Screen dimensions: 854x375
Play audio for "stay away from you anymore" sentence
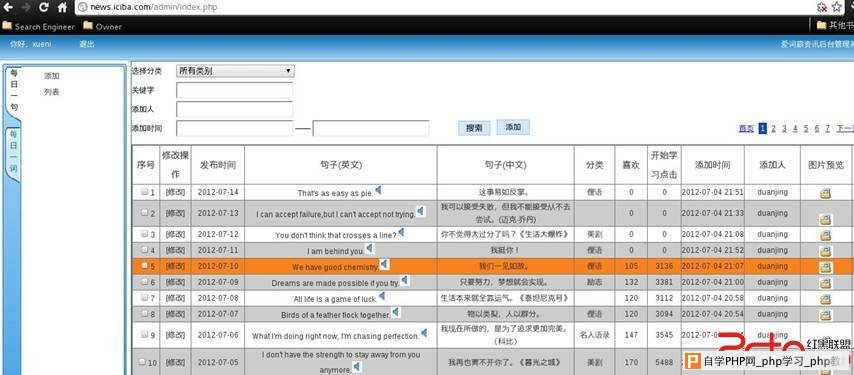point(357,367)
